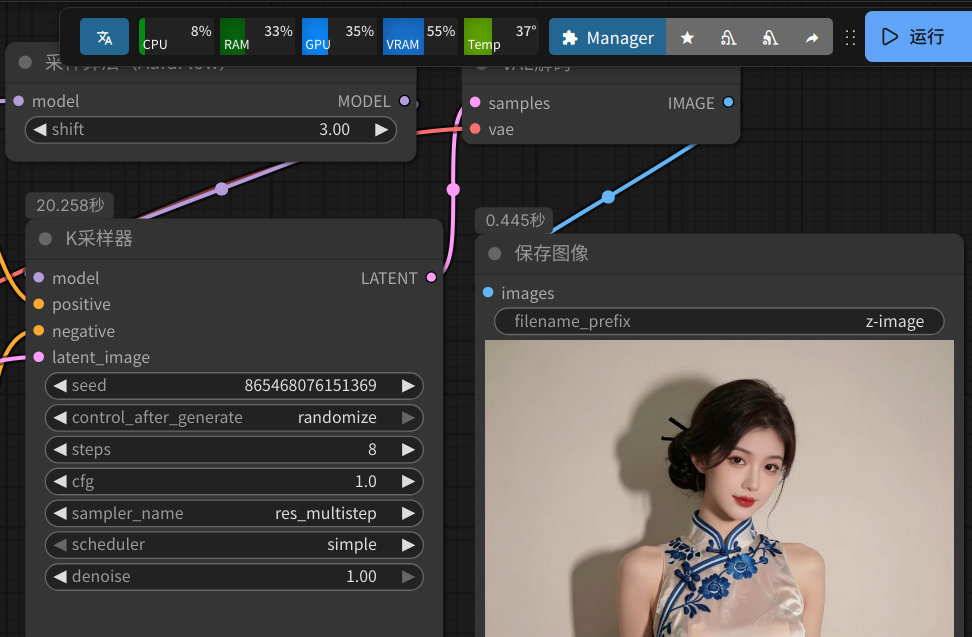972x637 pixels.
Task: Click next arrow on sampler_name
Action: tap(408, 513)
